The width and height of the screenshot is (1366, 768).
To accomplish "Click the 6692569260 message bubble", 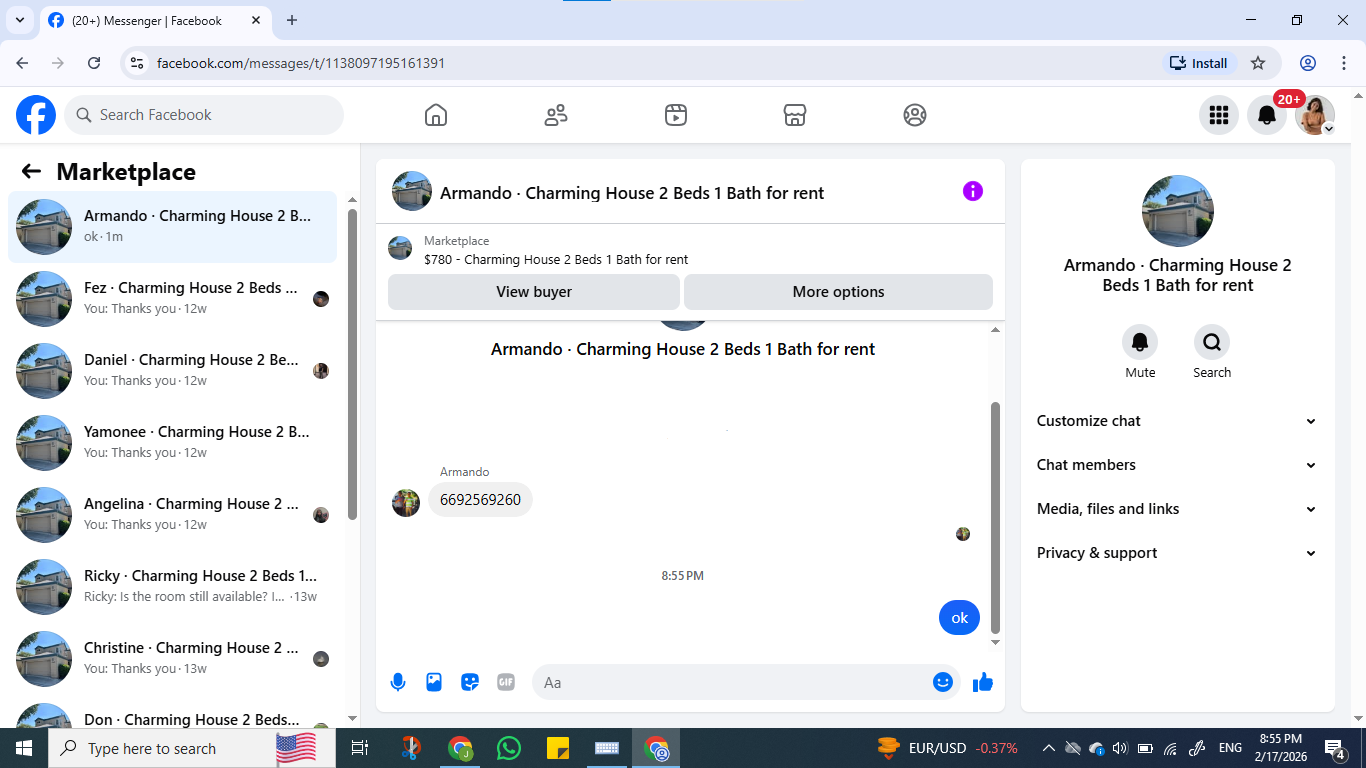I will click(480, 500).
